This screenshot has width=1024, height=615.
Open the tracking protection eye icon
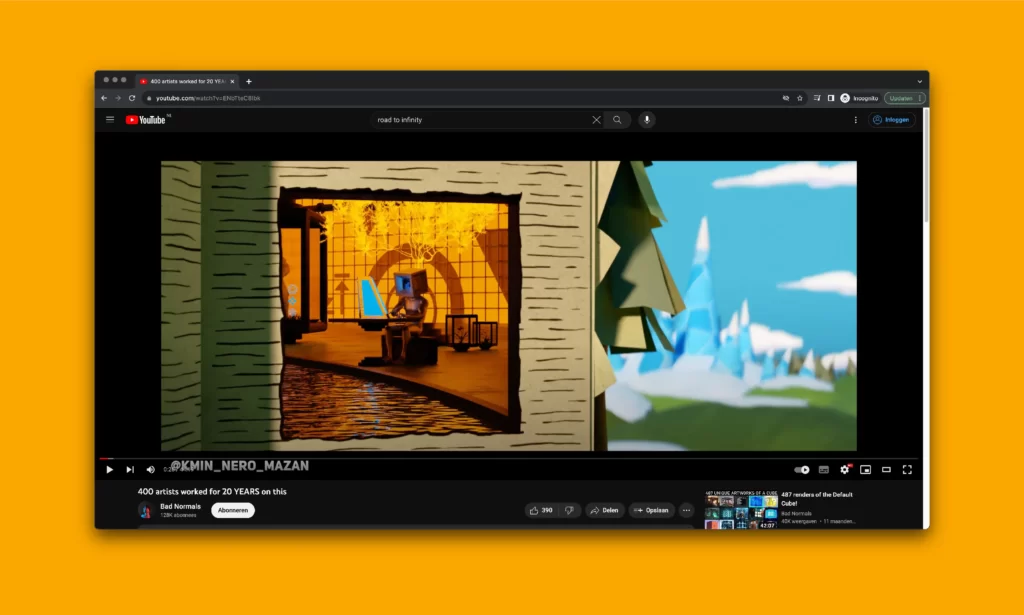tap(786, 99)
